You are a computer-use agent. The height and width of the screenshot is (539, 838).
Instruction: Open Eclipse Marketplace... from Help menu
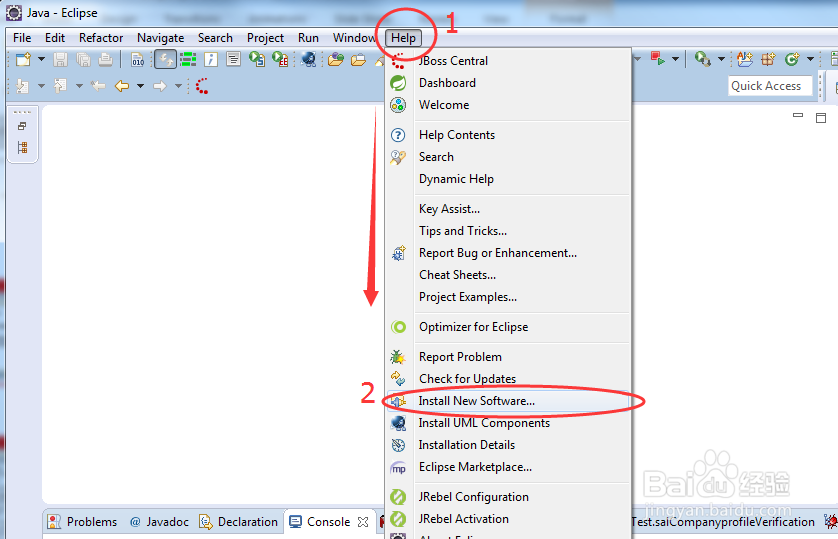[508, 467]
